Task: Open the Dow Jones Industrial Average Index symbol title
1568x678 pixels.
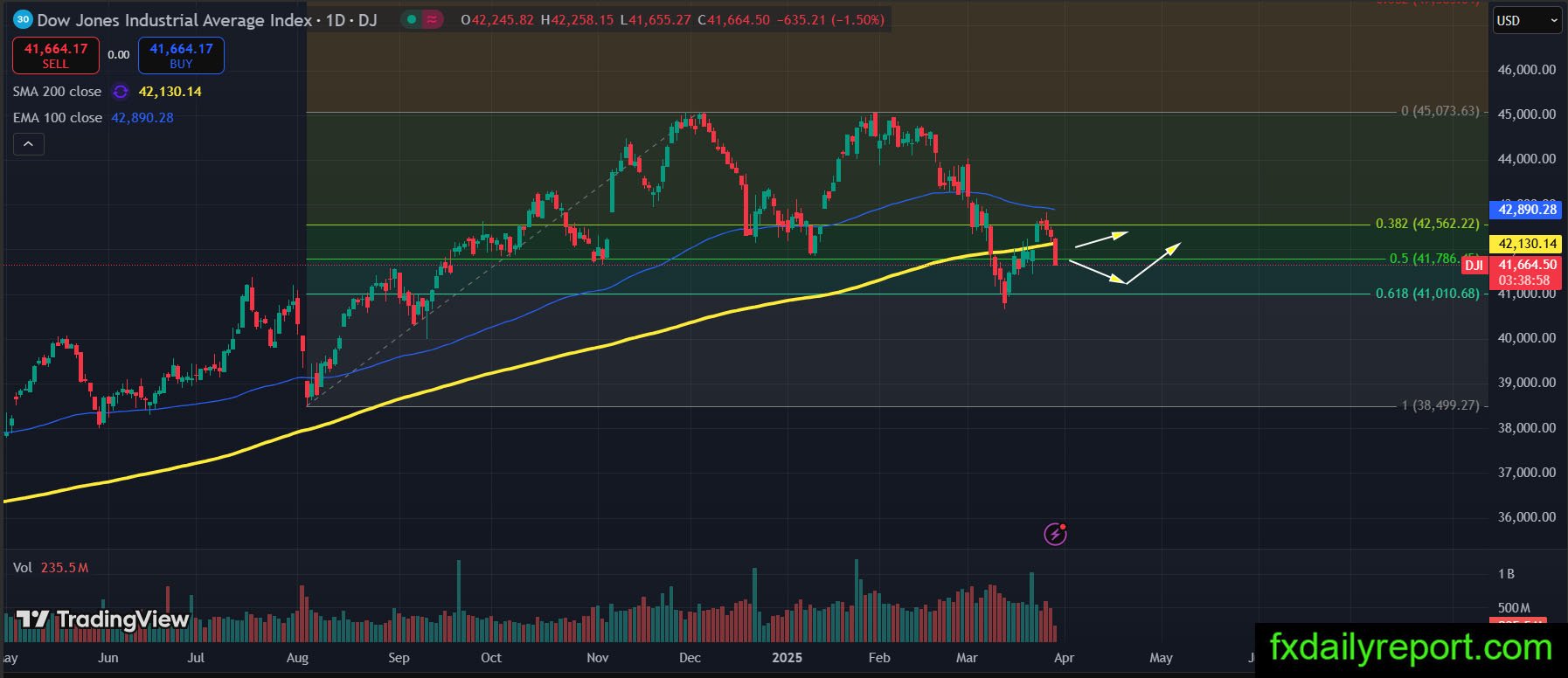Action: pyautogui.click(x=175, y=19)
